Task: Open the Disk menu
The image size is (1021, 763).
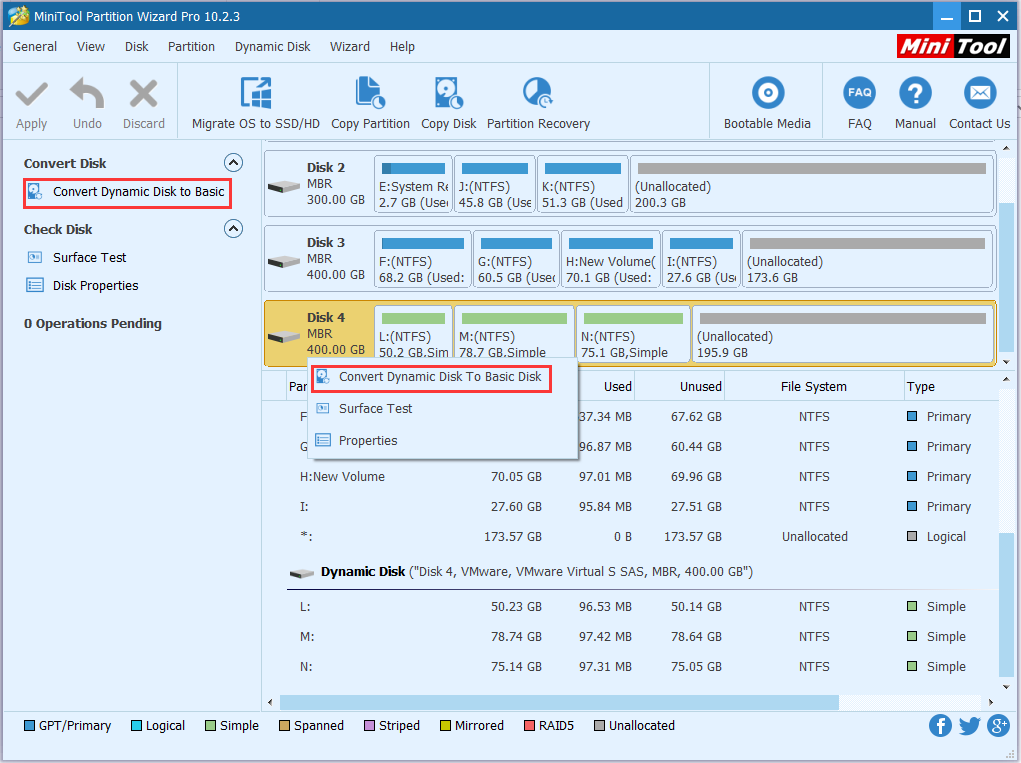Action: tap(137, 47)
